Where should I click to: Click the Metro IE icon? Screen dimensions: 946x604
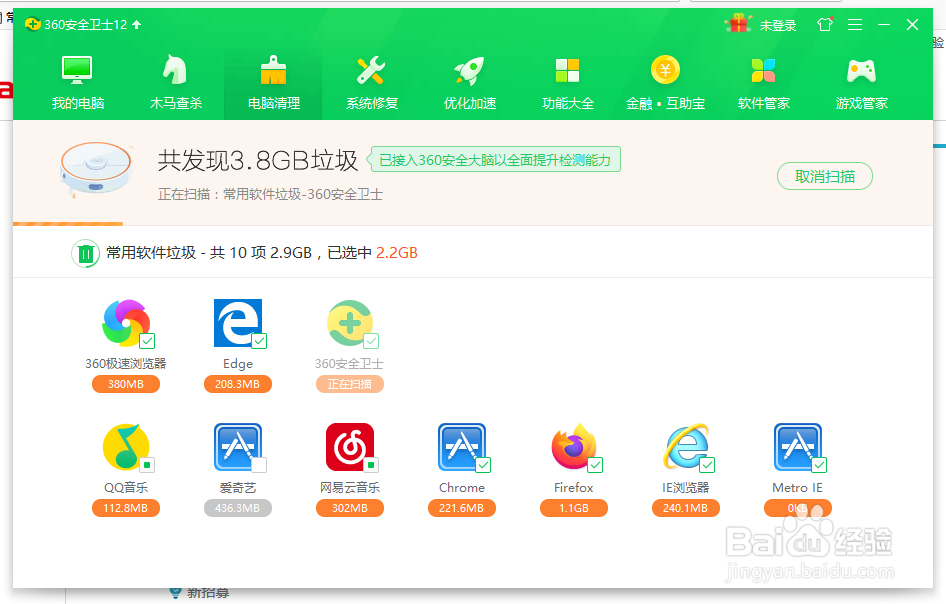(x=798, y=447)
